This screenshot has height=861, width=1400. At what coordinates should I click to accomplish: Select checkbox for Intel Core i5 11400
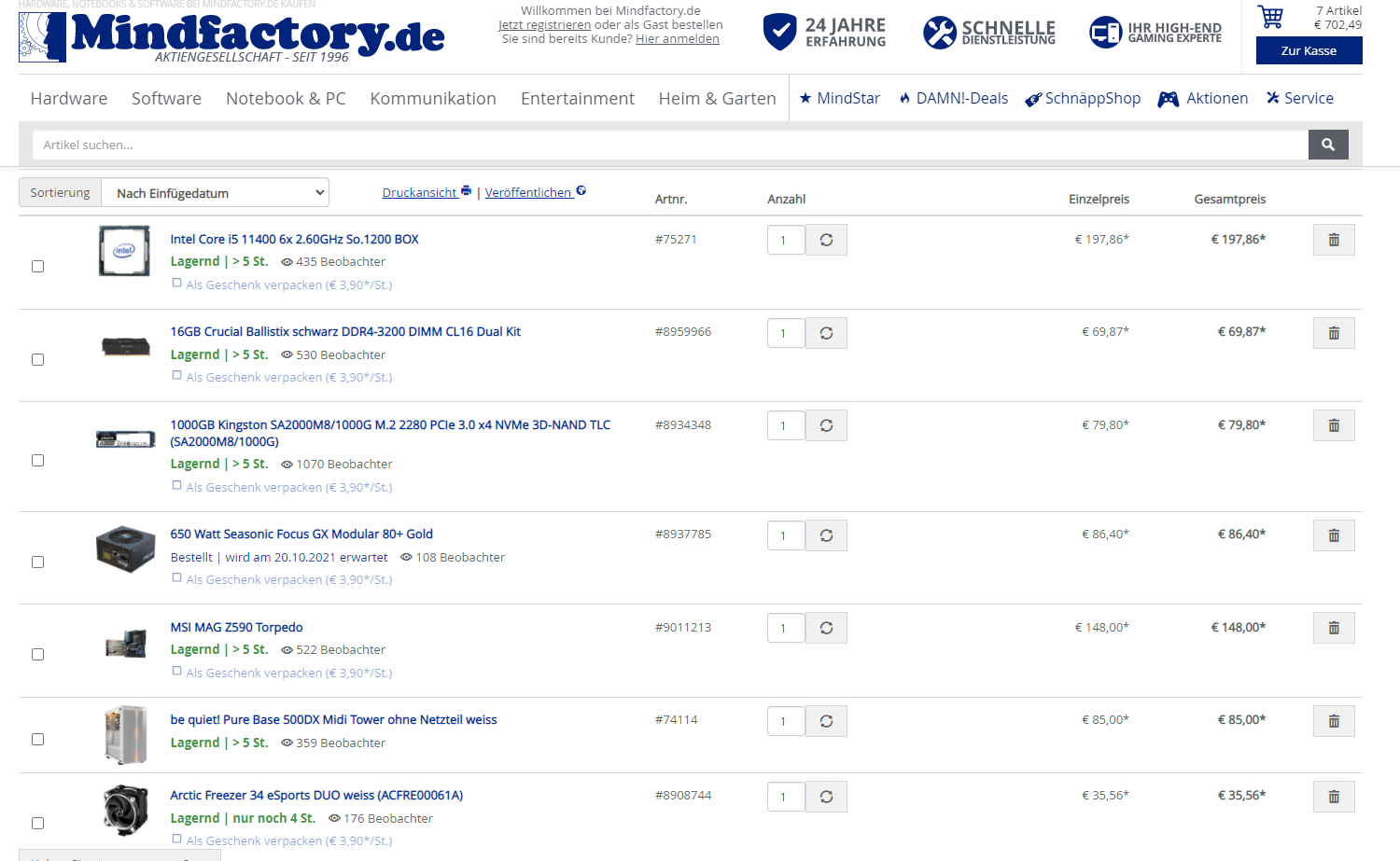point(38,267)
